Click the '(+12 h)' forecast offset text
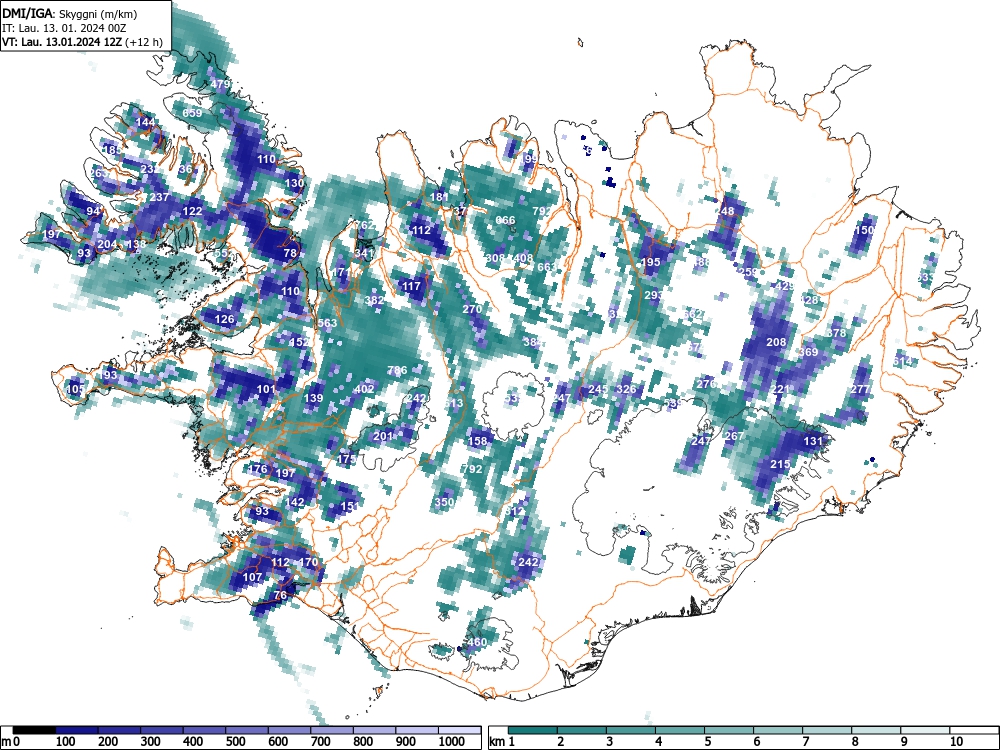 [145, 43]
